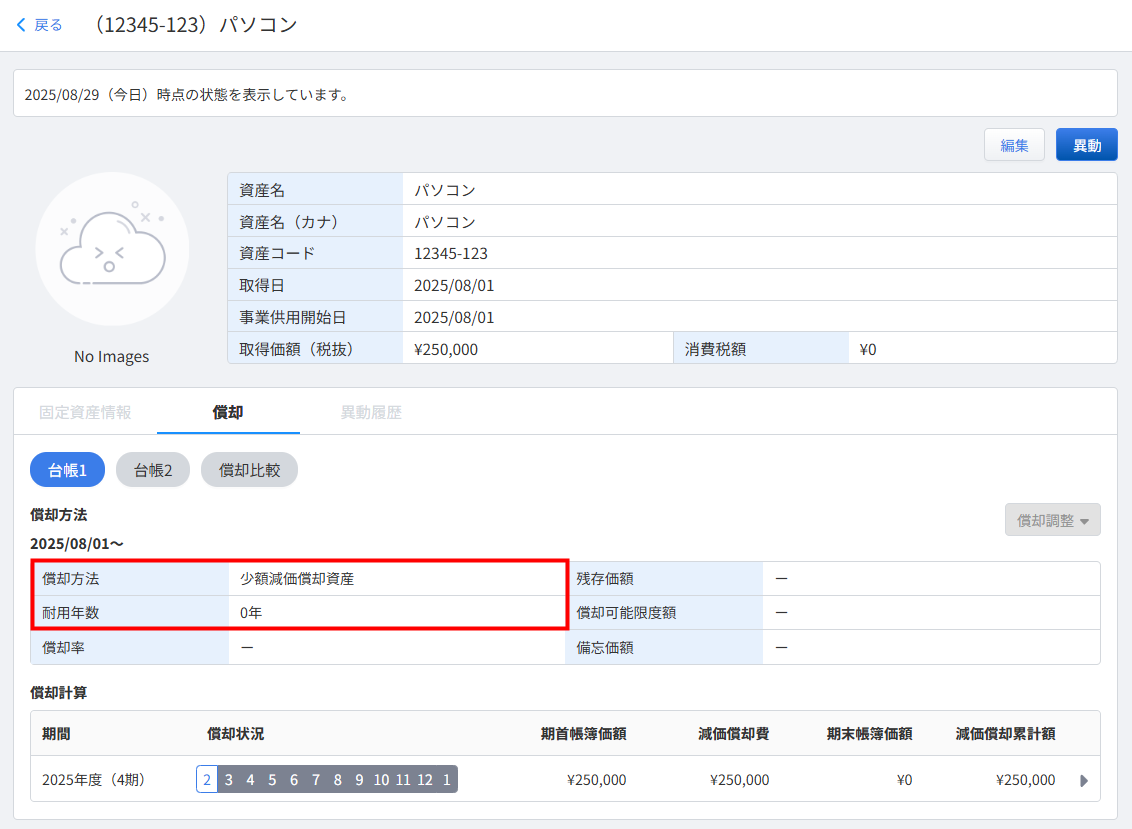Switch to the 固定資産情報 tab
The width and height of the screenshot is (1132, 829).
(85, 412)
